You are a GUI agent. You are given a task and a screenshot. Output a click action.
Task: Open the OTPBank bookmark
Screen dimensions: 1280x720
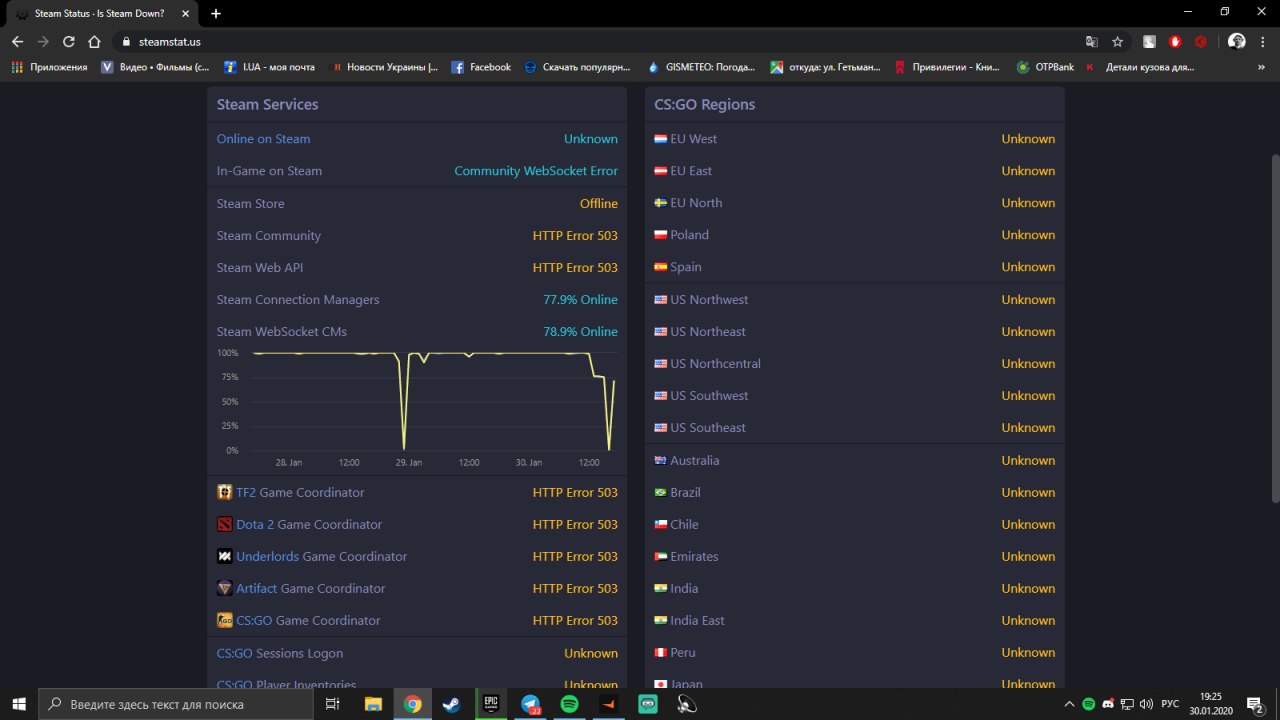1045,67
